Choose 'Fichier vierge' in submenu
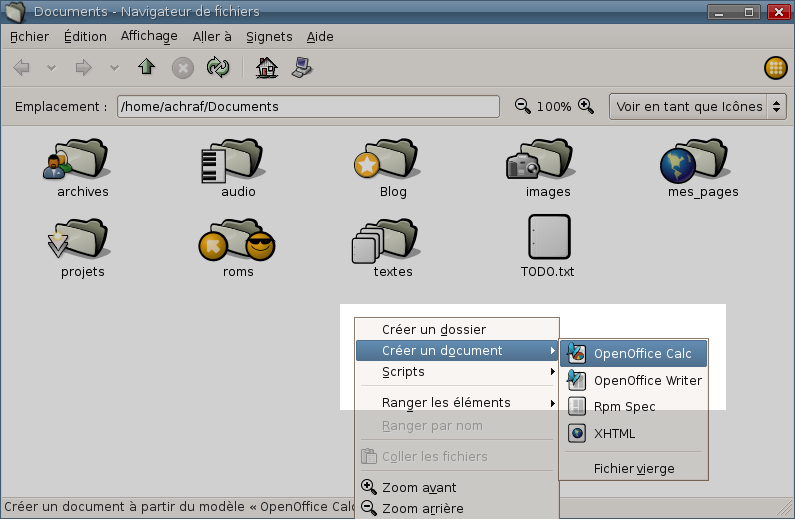This screenshot has height=519, width=795. point(633,468)
